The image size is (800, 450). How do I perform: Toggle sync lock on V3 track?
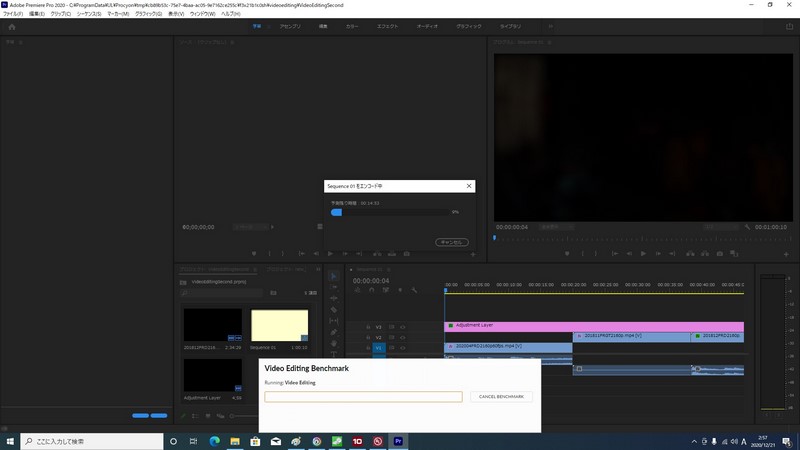(x=392, y=327)
